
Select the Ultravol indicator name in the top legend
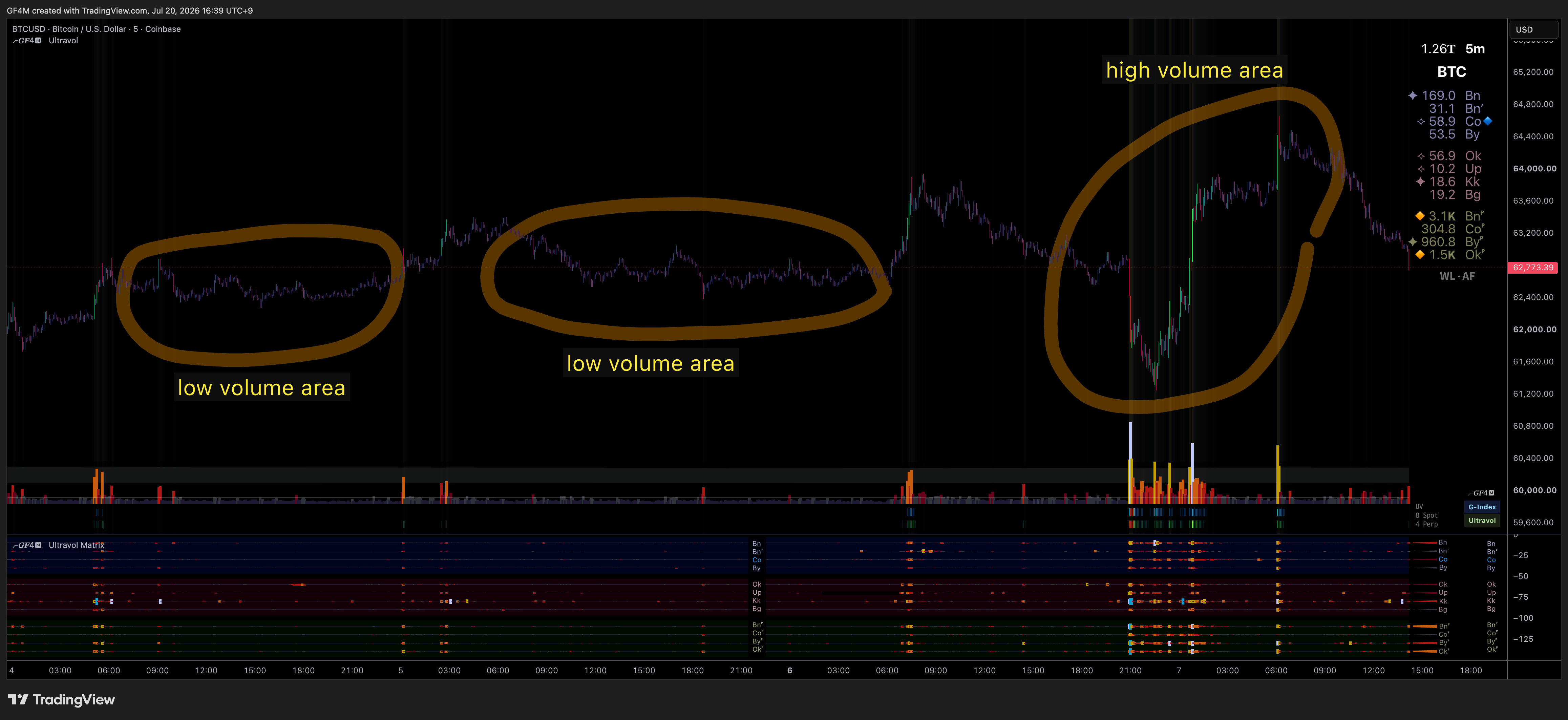[x=63, y=41]
